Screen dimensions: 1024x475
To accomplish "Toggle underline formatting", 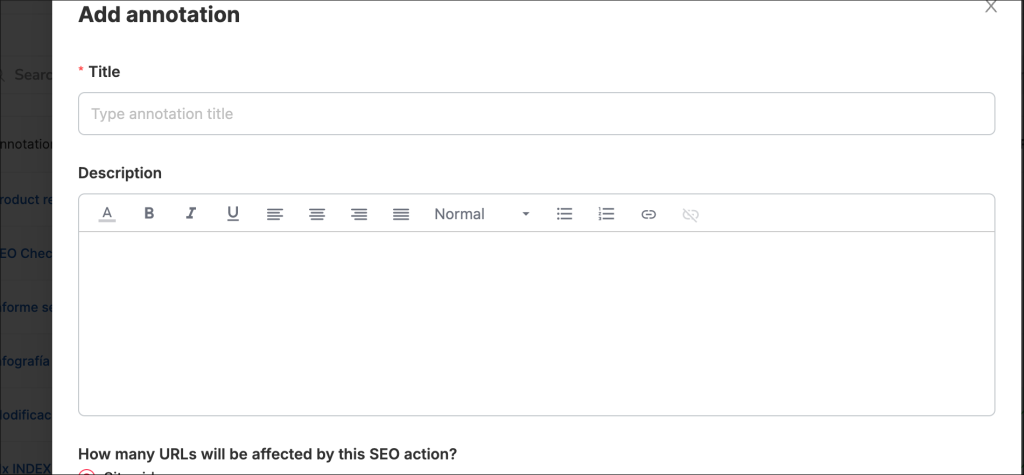I will point(233,214).
